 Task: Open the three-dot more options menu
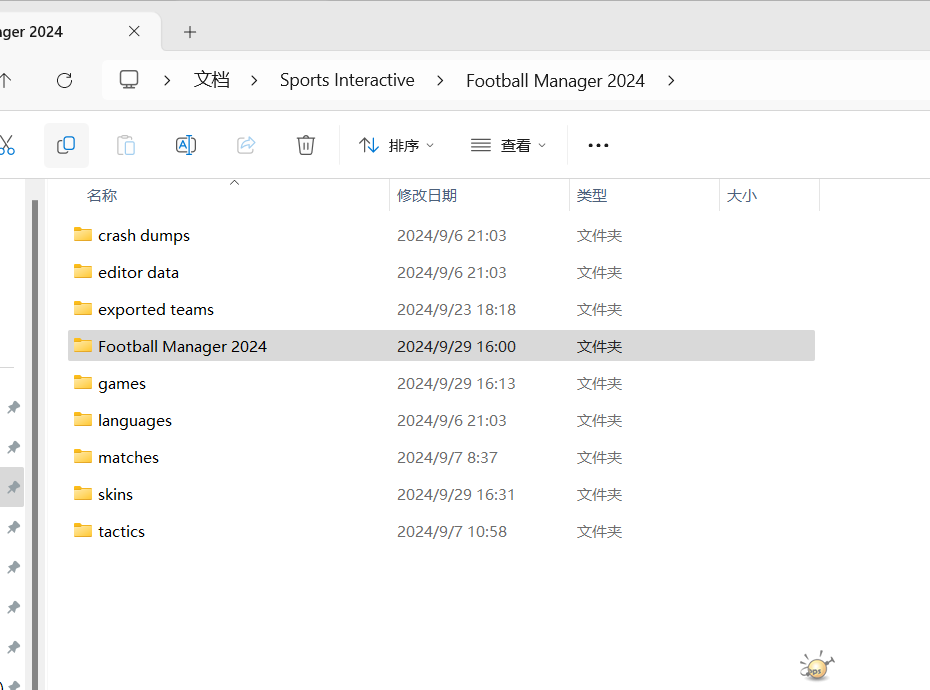pyautogui.click(x=598, y=145)
